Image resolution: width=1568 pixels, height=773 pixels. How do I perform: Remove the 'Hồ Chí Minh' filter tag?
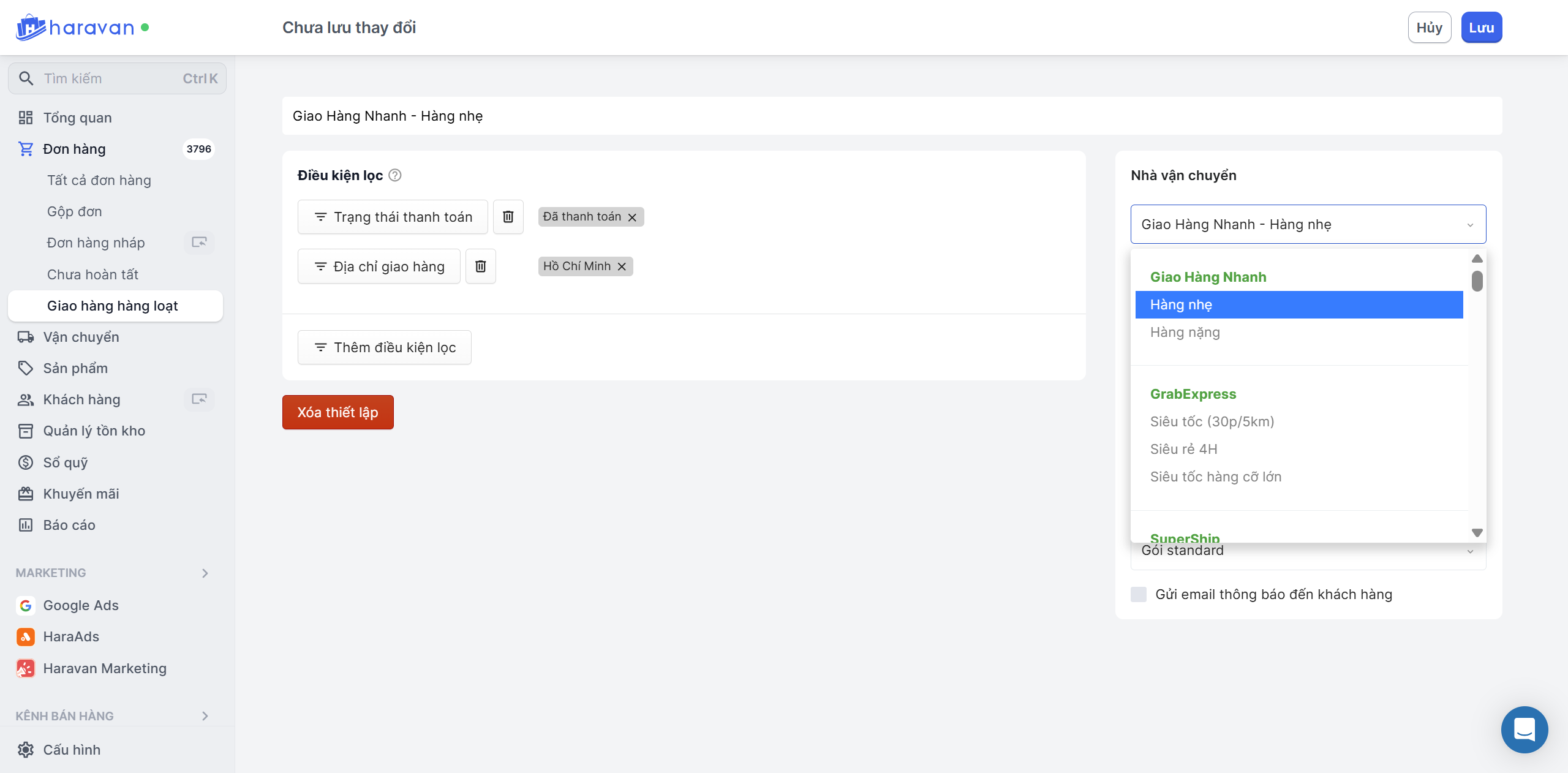click(x=622, y=266)
